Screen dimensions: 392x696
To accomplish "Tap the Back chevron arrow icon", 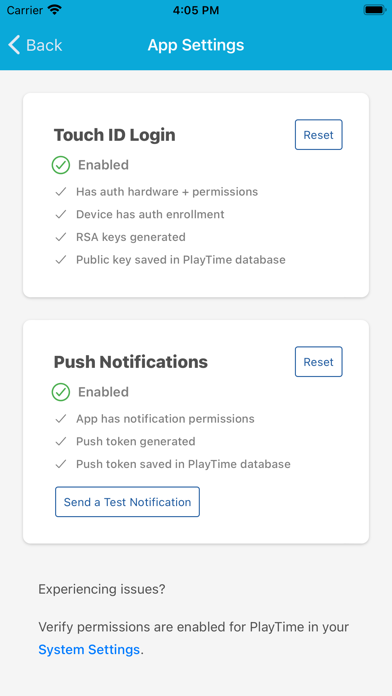I will click(14, 45).
